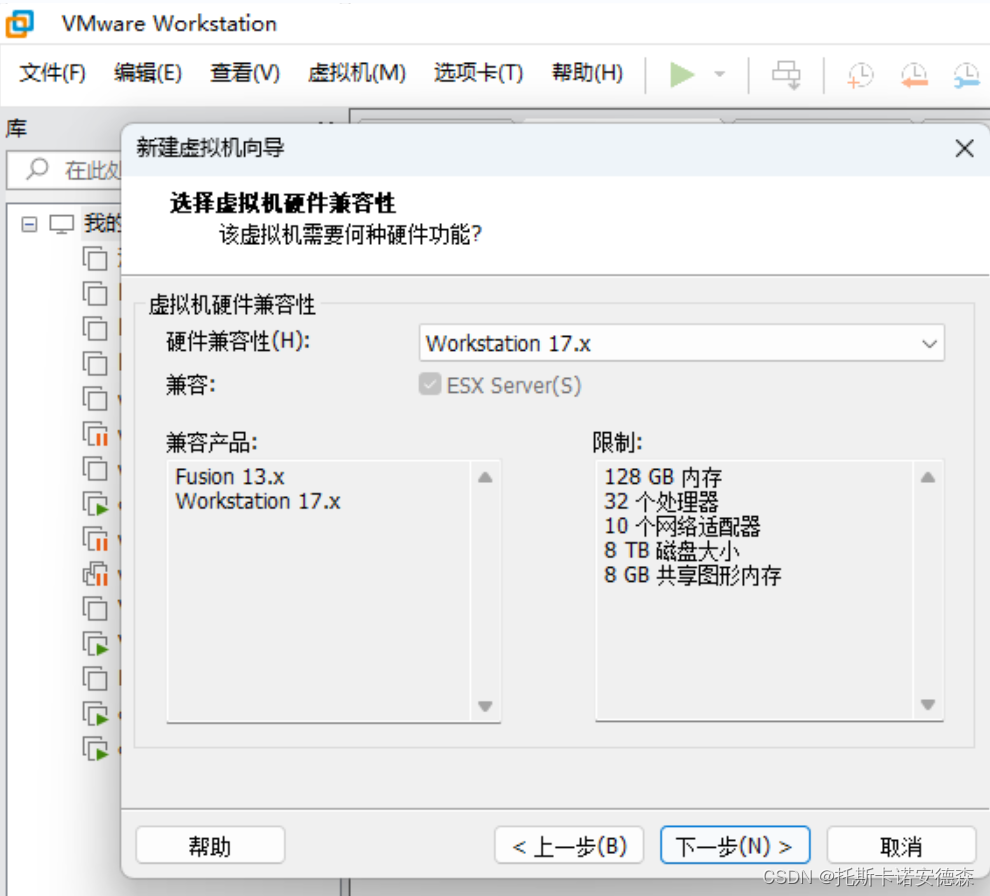This screenshot has width=990, height=896.
Task: Close the New Virtual Machine Wizard dialog
Action: click(x=964, y=149)
